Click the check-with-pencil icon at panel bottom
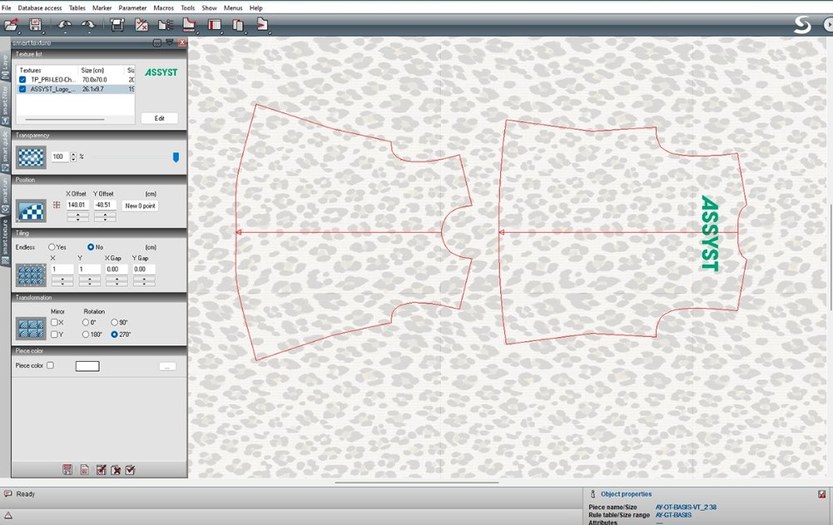The width and height of the screenshot is (833, 525). tap(101, 470)
